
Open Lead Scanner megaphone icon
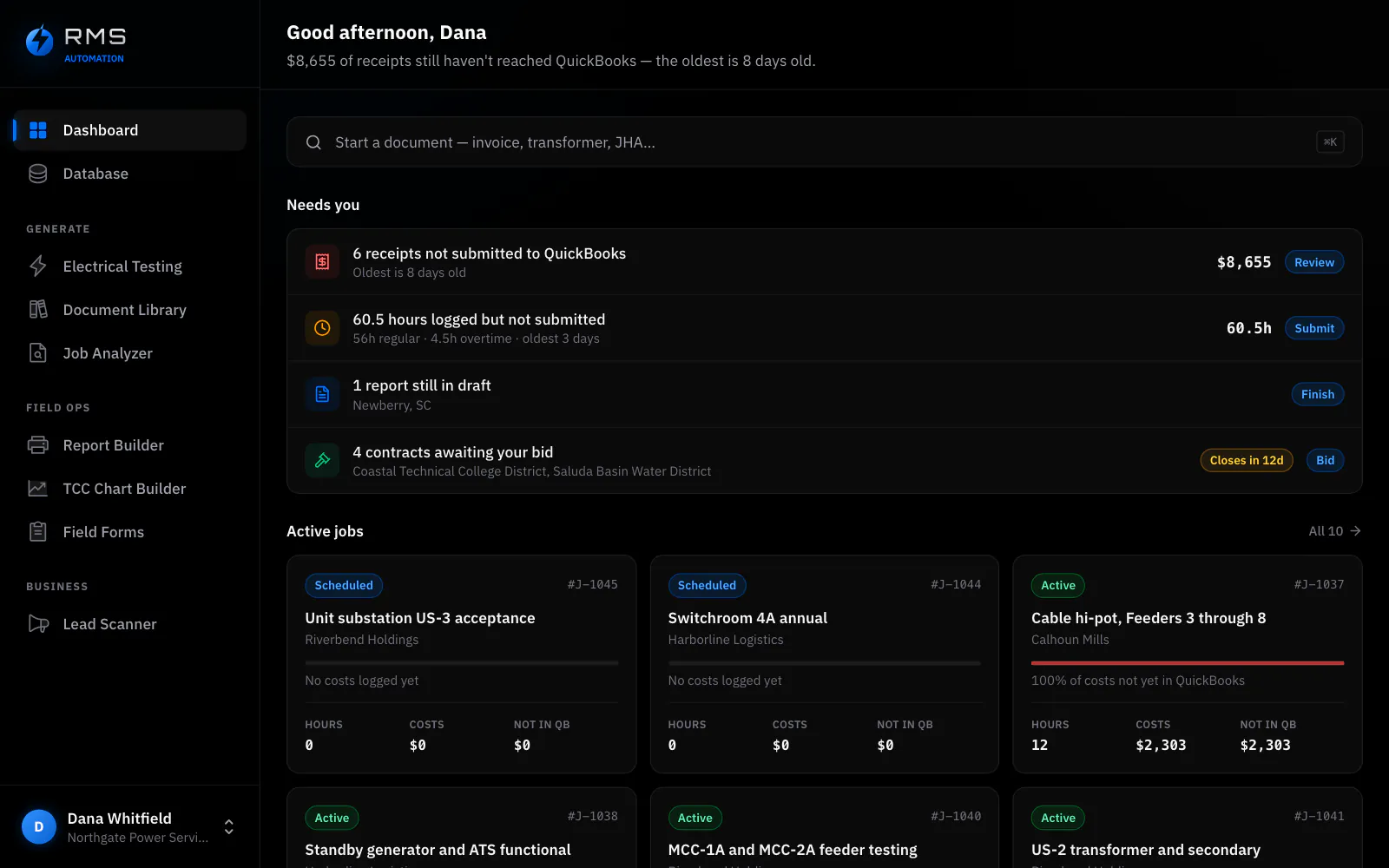[x=38, y=624]
